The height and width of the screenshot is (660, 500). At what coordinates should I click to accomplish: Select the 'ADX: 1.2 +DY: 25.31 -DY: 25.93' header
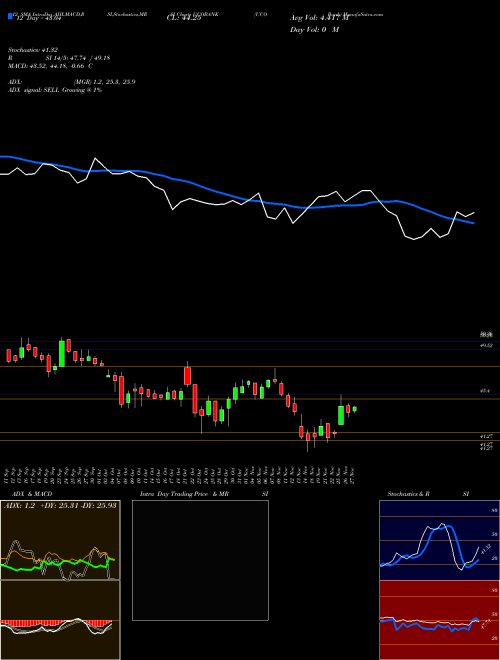coord(60,505)
